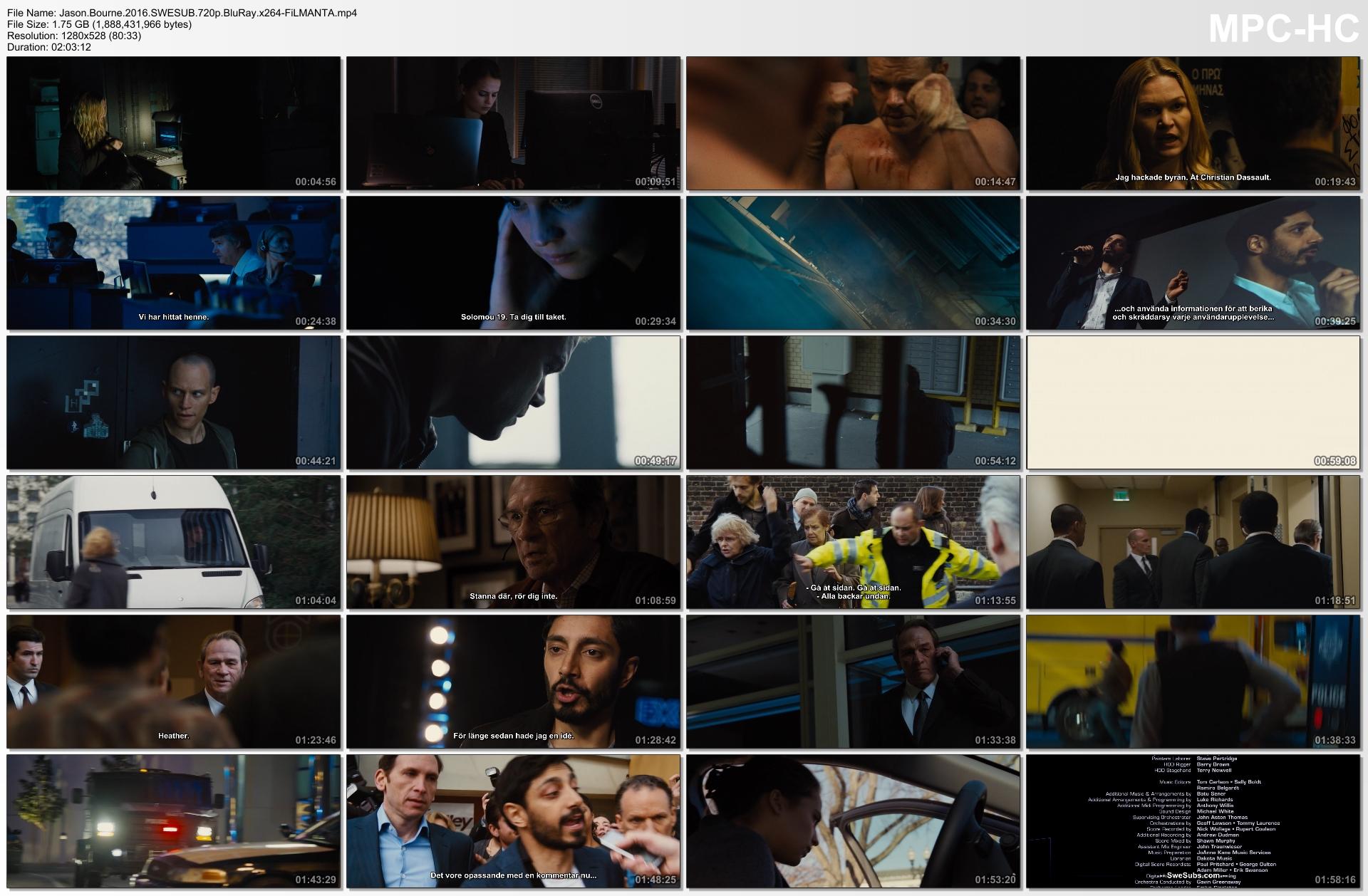Select the Resolution 1280x528 text
Viewport: 1368px width, 896px height.
pyautogui.click(x=74, y=36)
